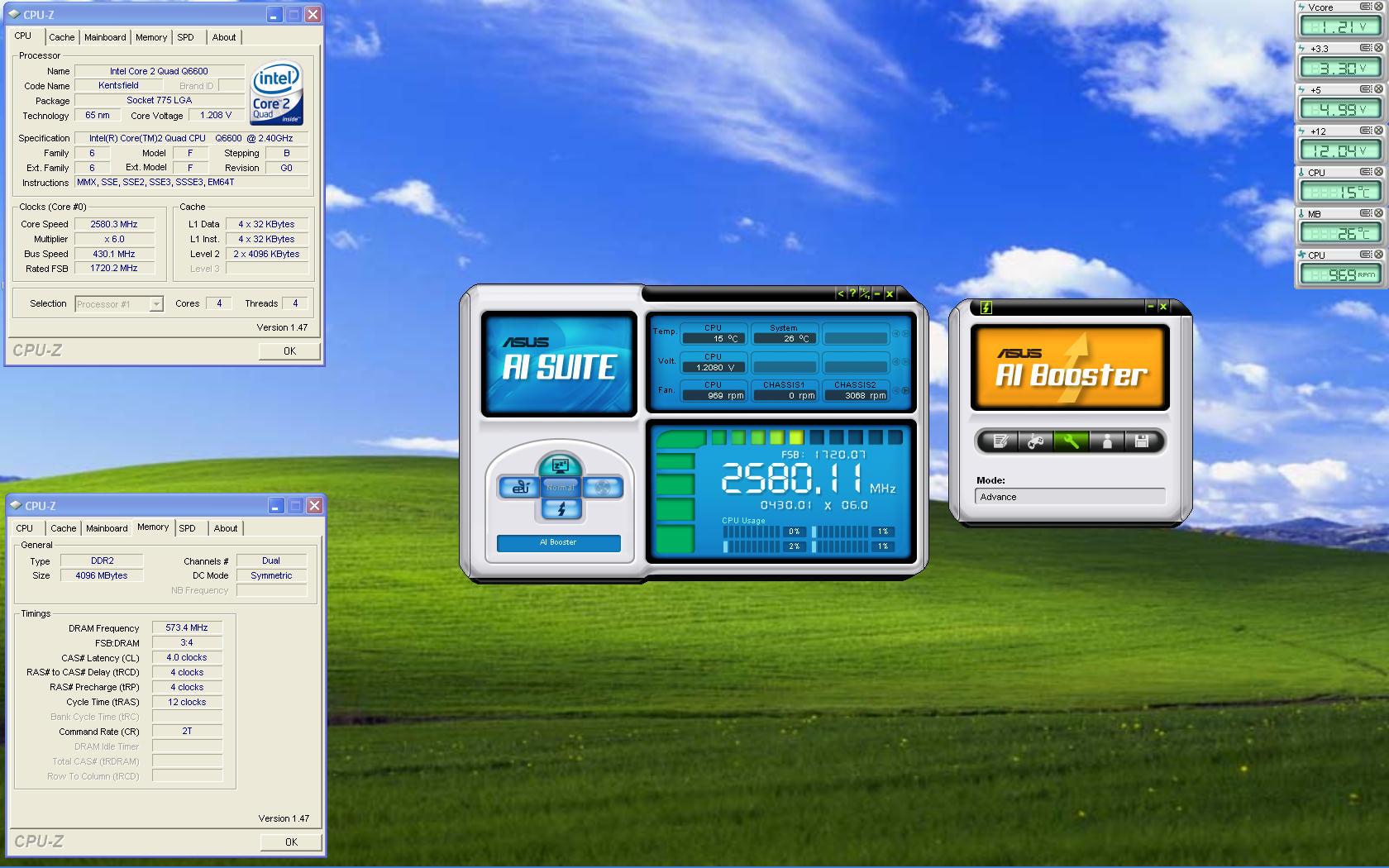
Task: Click OK in the bottom CPU-Z window
Action: coord(291,842)
